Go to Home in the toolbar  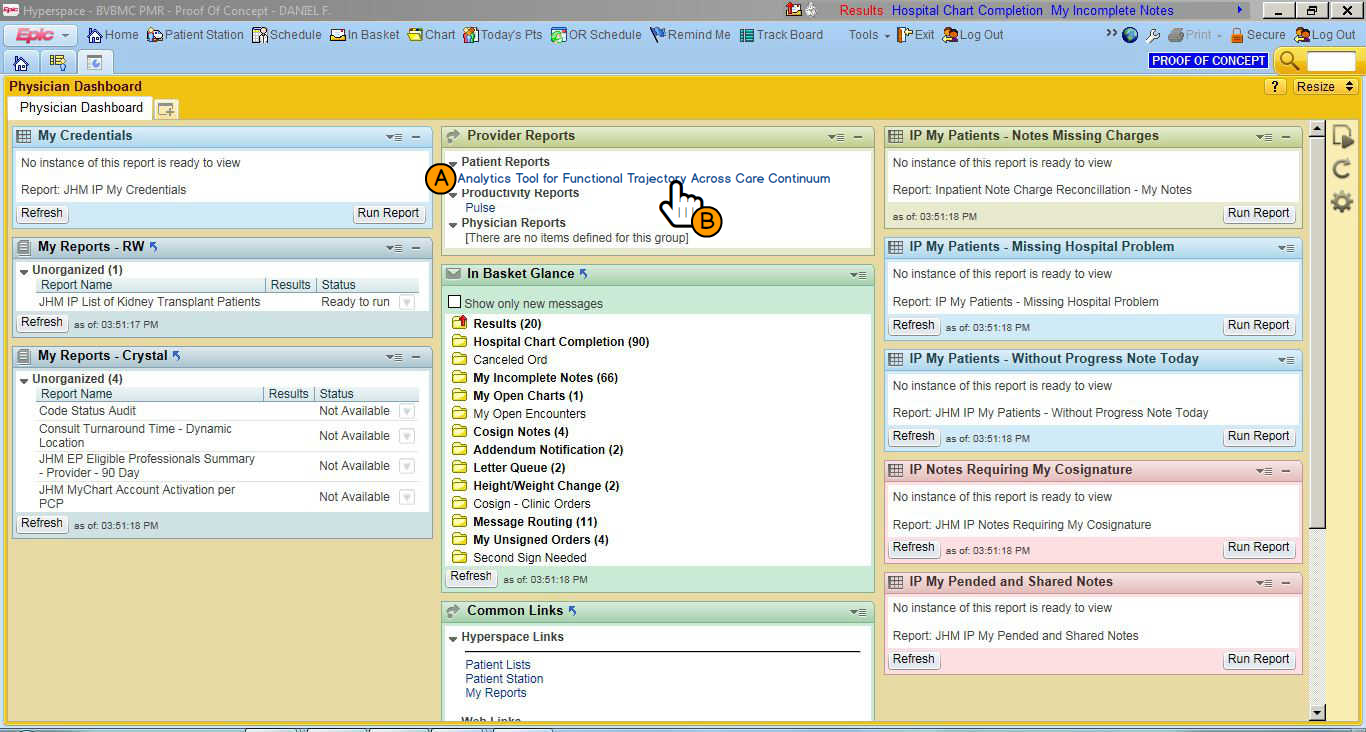tap(113, 35)
